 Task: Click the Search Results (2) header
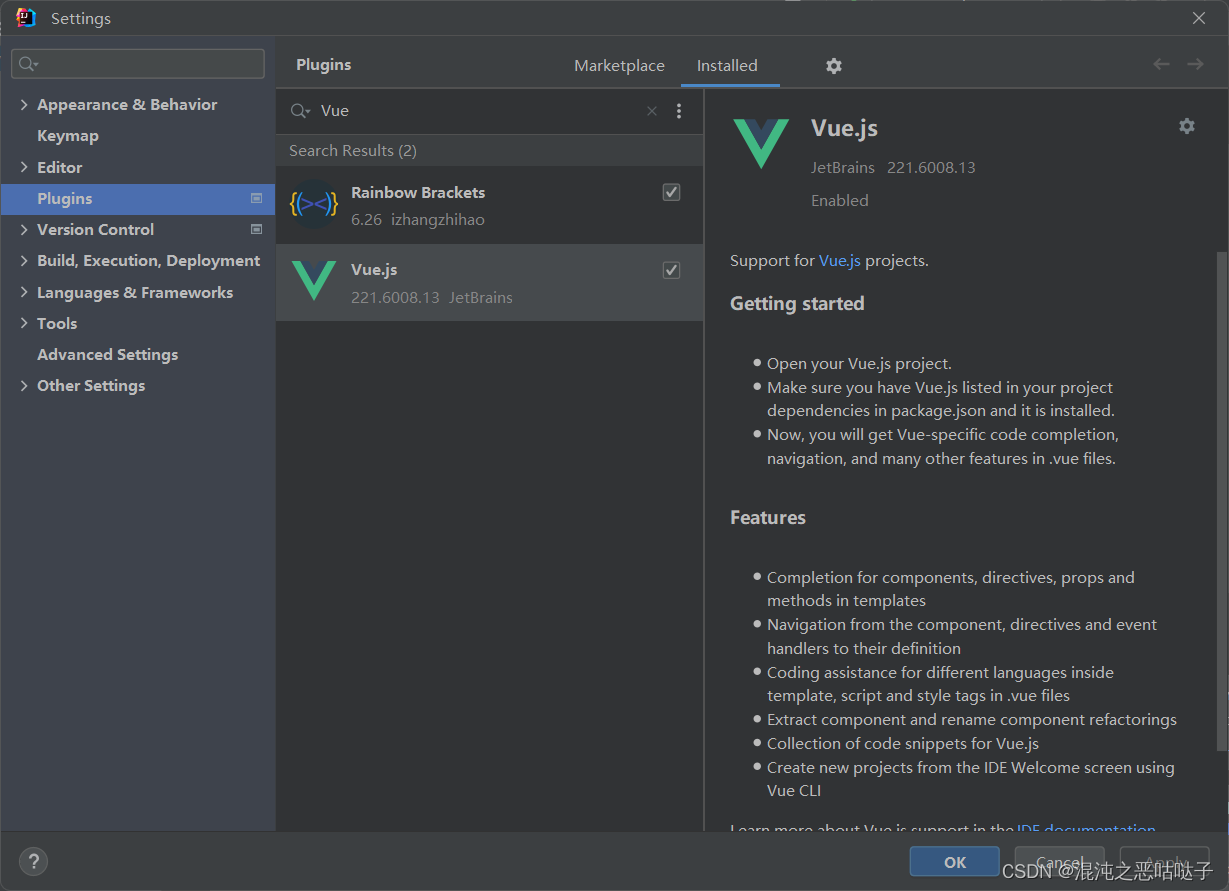coord(353,150)
